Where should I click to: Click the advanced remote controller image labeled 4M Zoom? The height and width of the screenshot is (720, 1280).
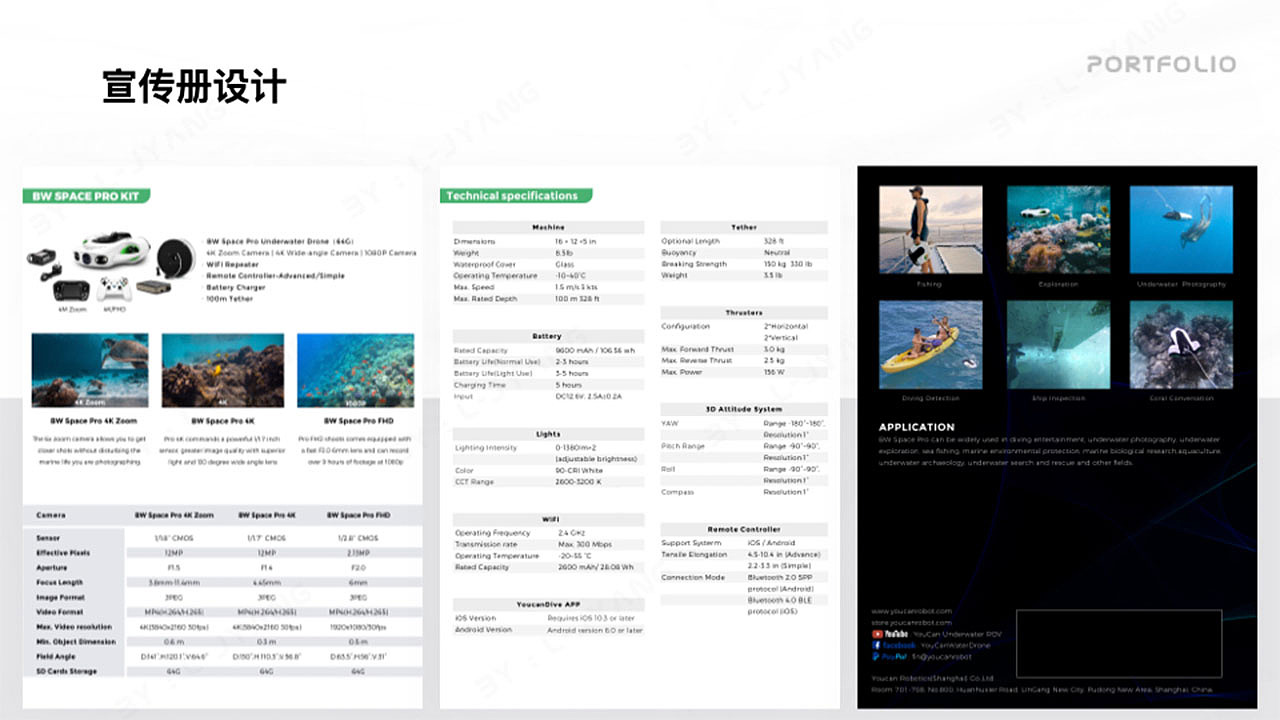coord(71,291)
